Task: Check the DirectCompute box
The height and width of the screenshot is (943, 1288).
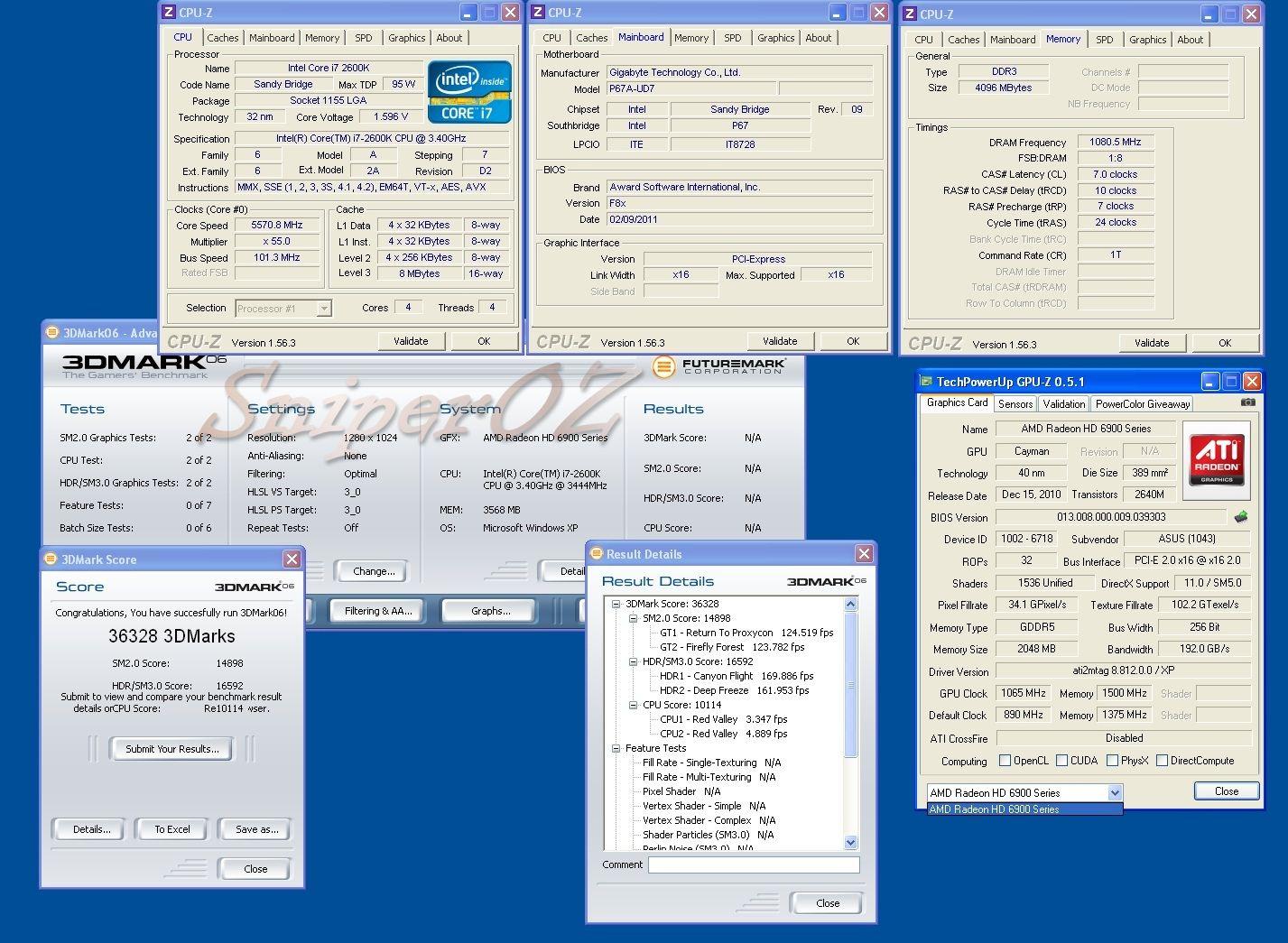Action: pos(1162,761)
